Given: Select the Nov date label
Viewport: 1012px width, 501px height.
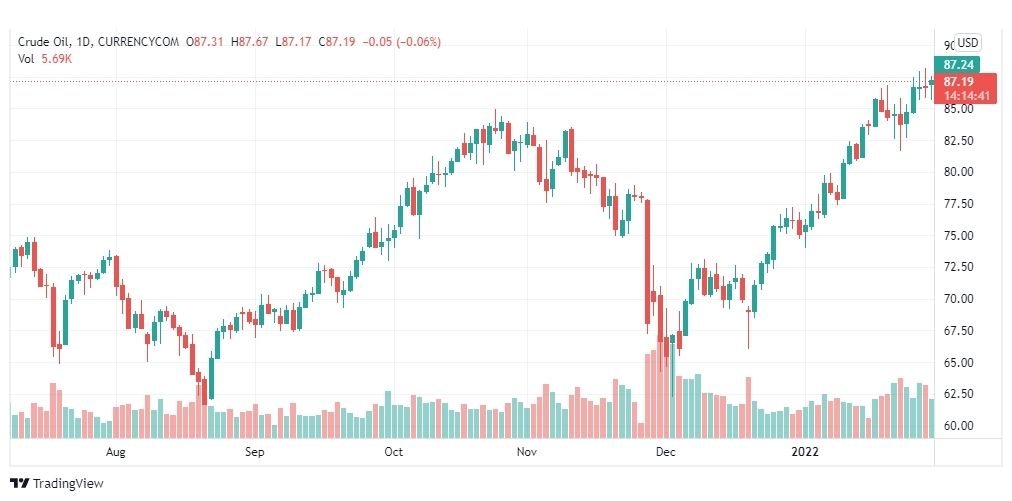Looking at the screenshot, I should [527, 452].
